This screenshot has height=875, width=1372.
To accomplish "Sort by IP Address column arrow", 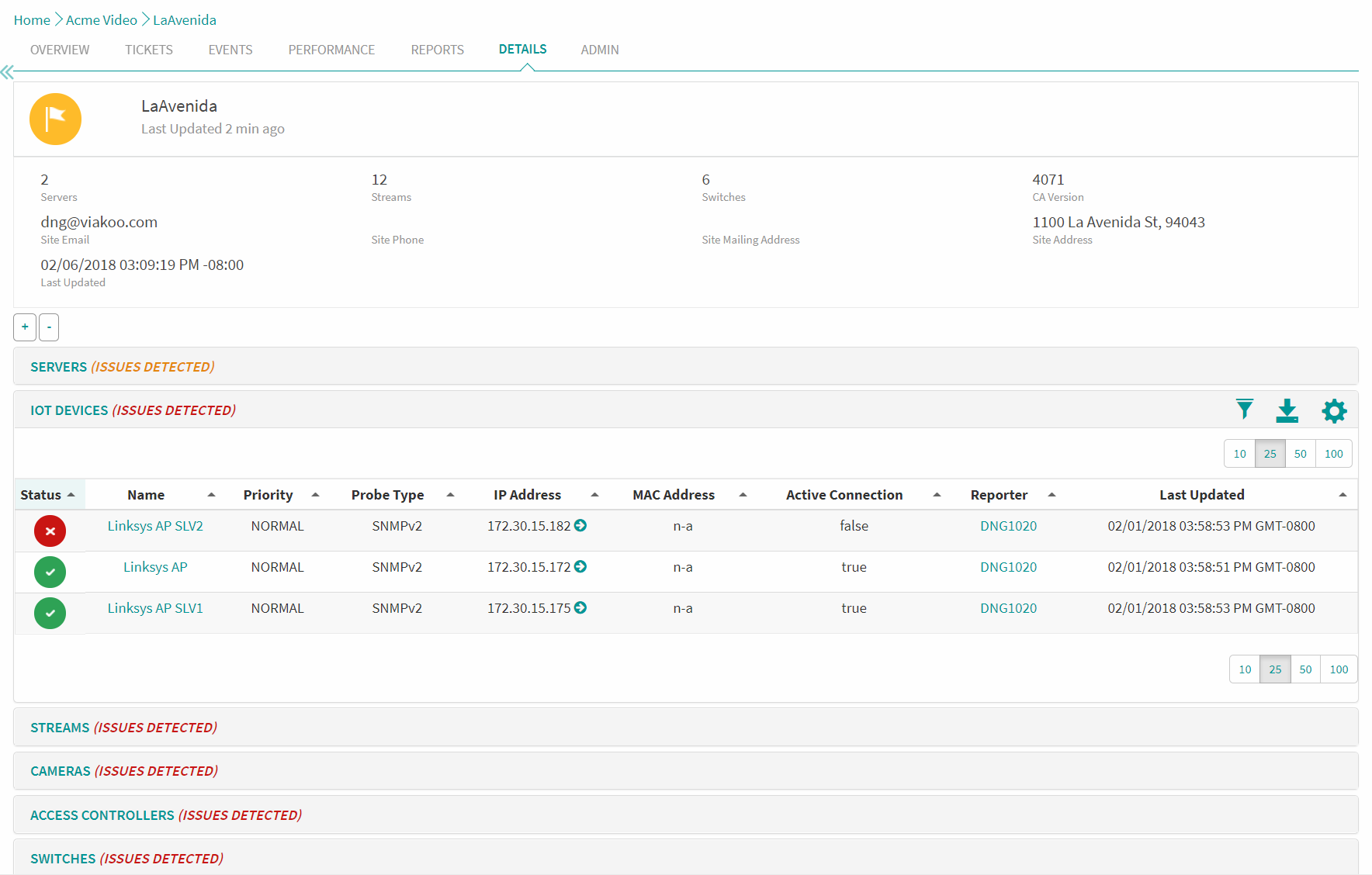I will click(x=594, y=495).
